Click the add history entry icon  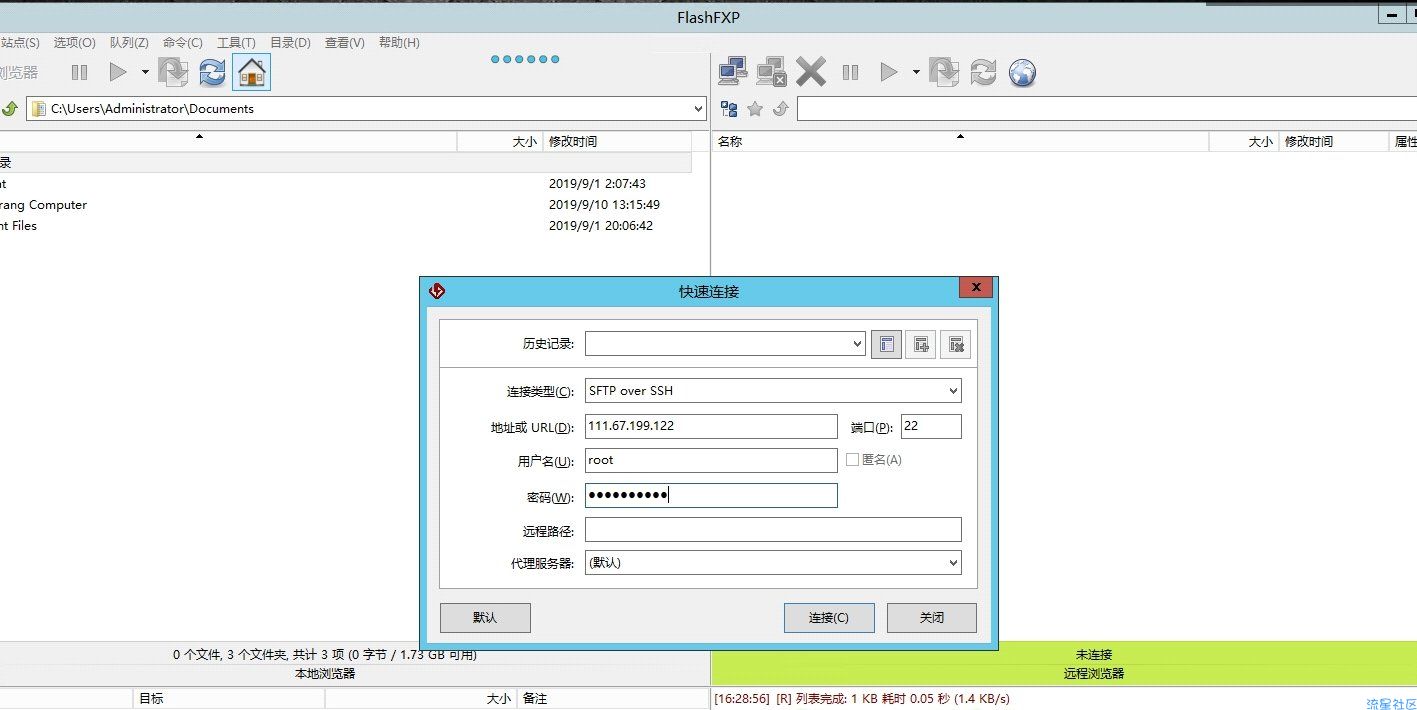[x=921, y=345]
